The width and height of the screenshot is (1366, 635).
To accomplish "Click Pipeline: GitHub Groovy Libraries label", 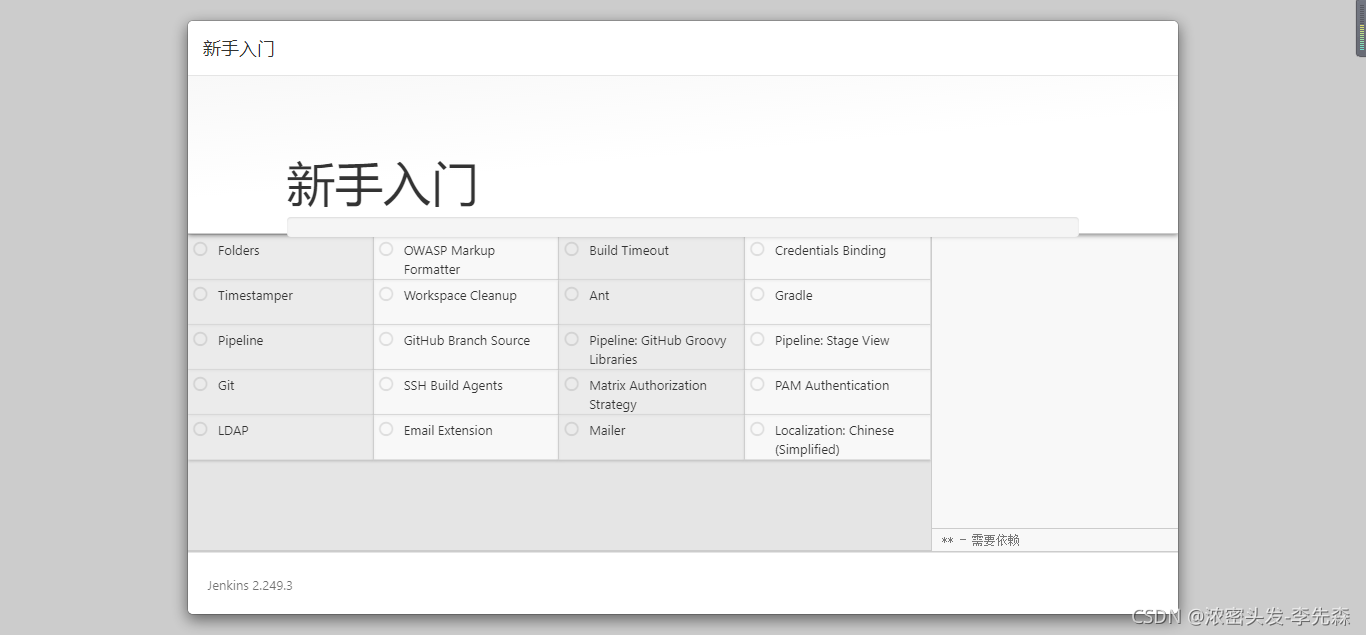I will click(658, 350).
